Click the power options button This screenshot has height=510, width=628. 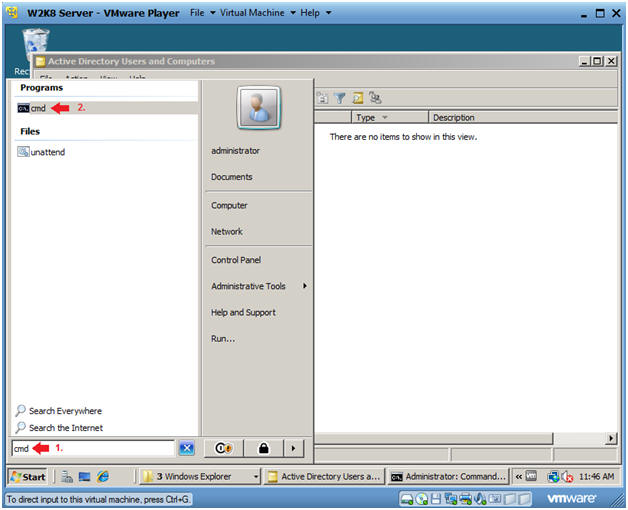click(x=223, y=448)
